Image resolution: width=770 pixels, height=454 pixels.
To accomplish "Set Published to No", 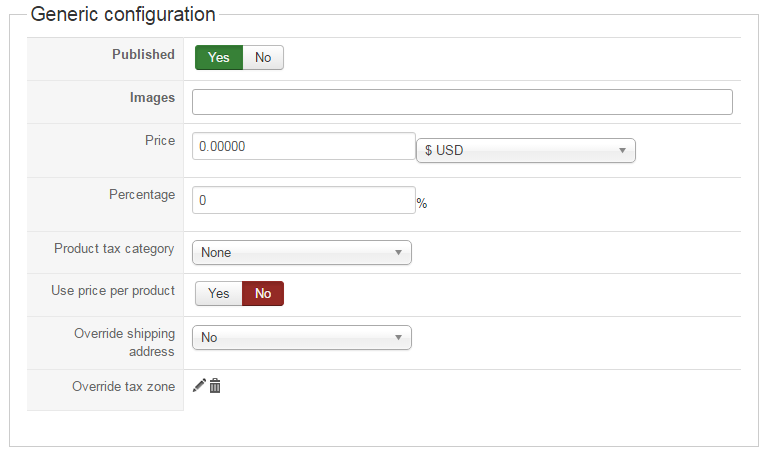I will [263, 58].
